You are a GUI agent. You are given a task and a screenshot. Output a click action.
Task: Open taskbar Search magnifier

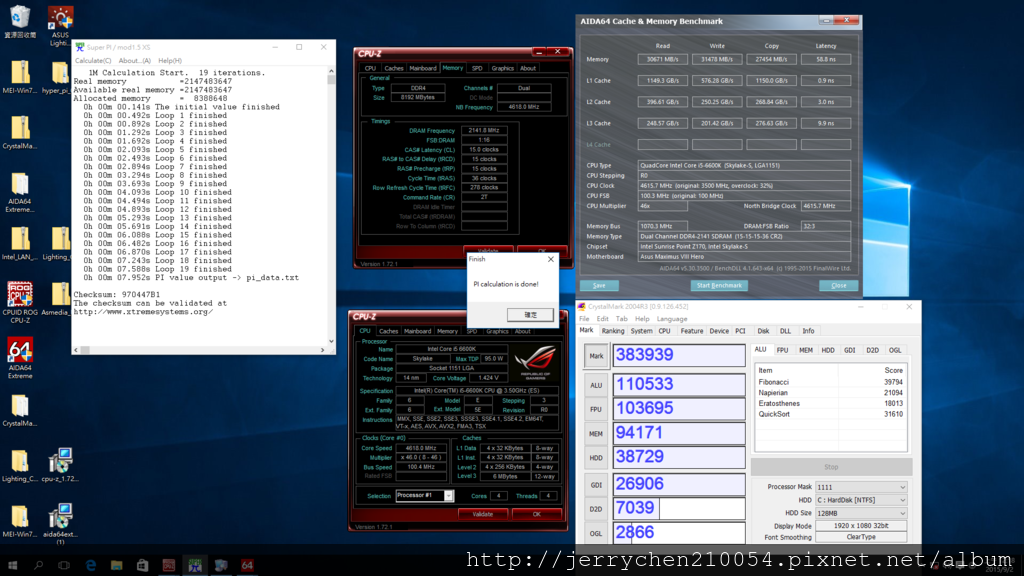[39, 566]
